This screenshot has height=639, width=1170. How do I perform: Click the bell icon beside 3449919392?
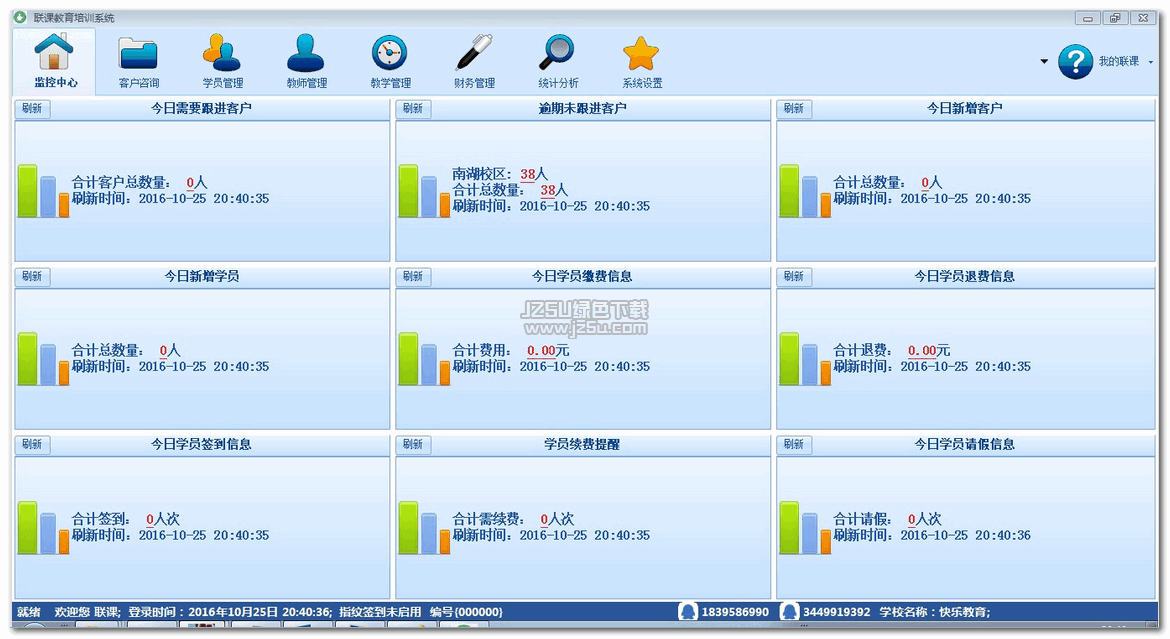[790, 610]
